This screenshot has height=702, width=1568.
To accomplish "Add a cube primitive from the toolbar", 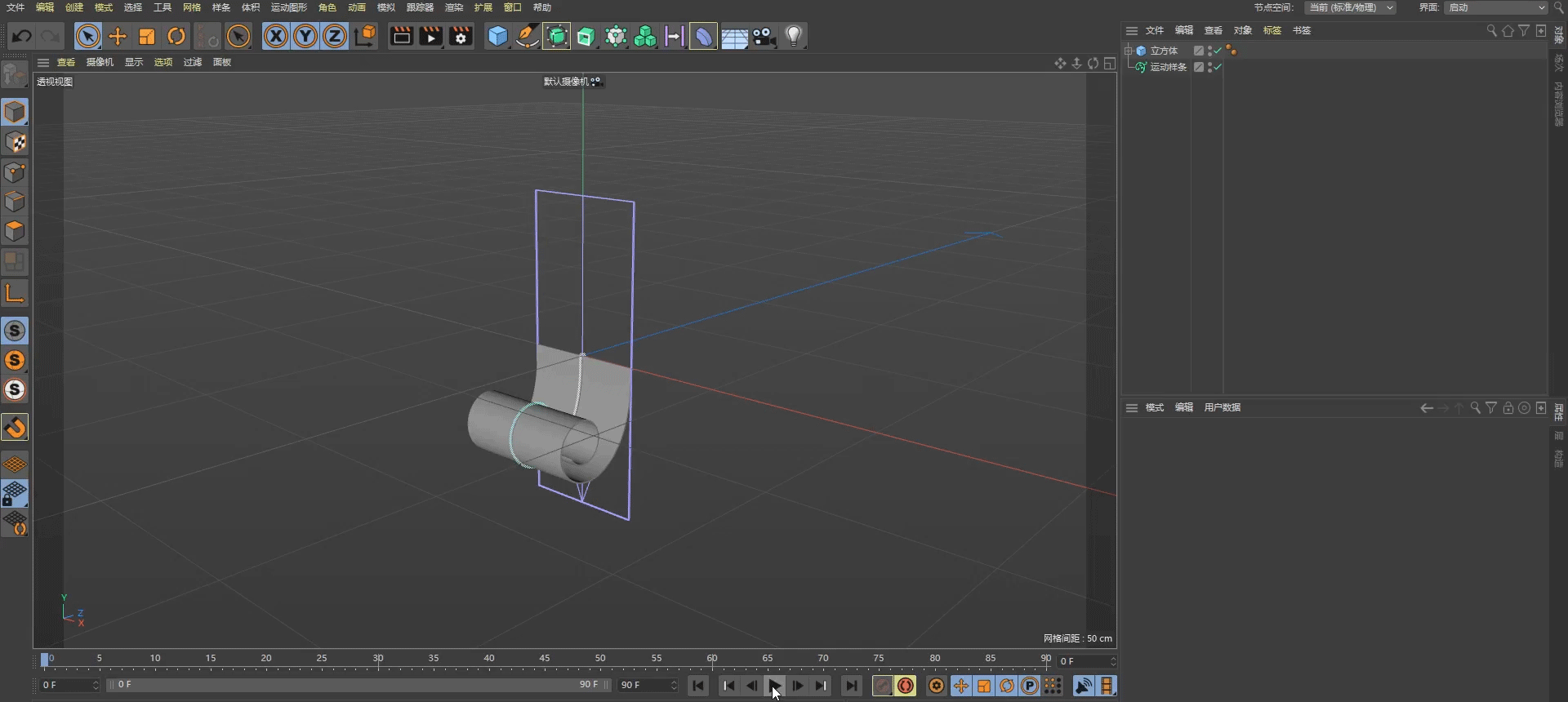I will pyautogui.click(x=497, y=36).
